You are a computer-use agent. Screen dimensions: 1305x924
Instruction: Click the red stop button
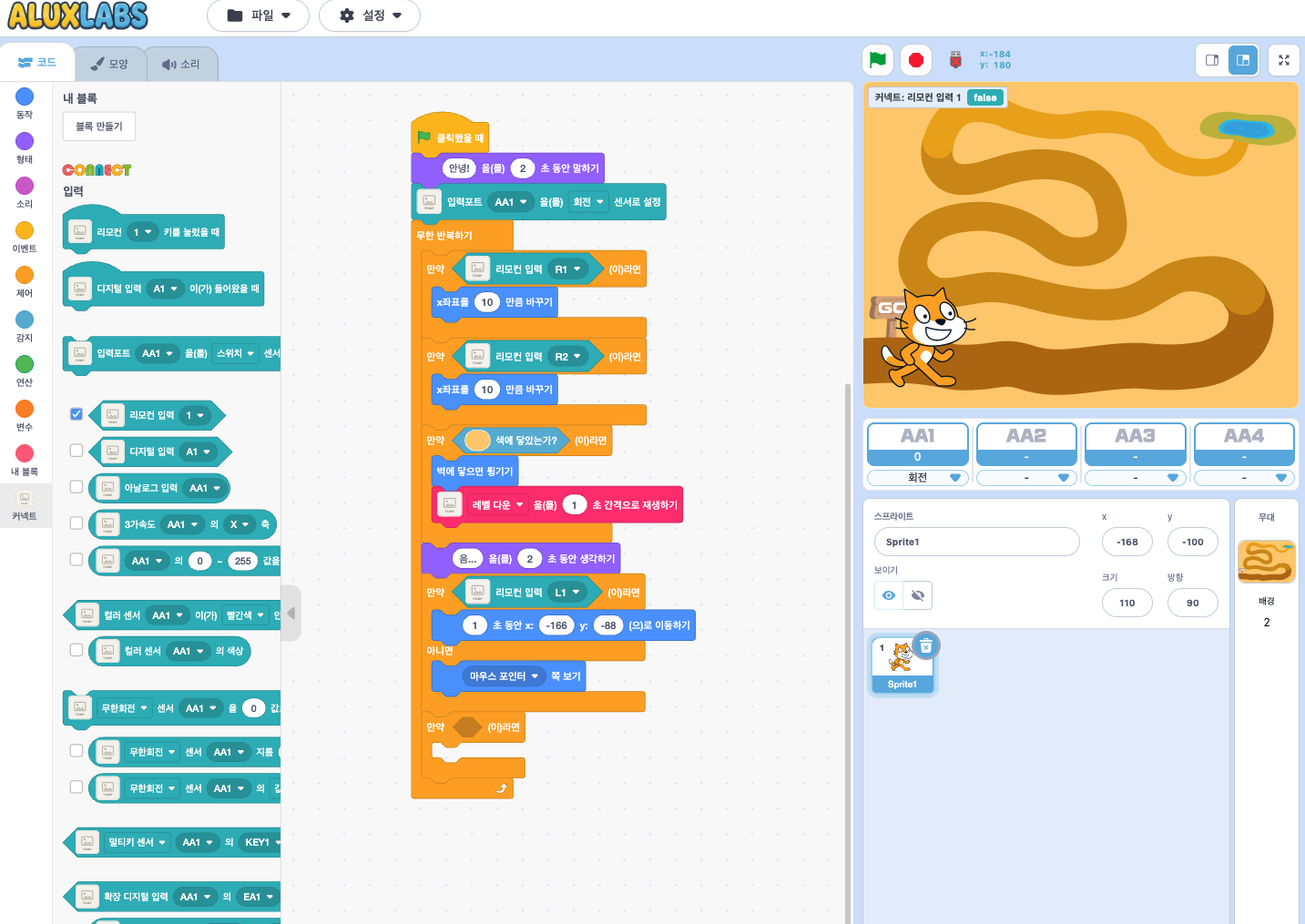point(916,60)
